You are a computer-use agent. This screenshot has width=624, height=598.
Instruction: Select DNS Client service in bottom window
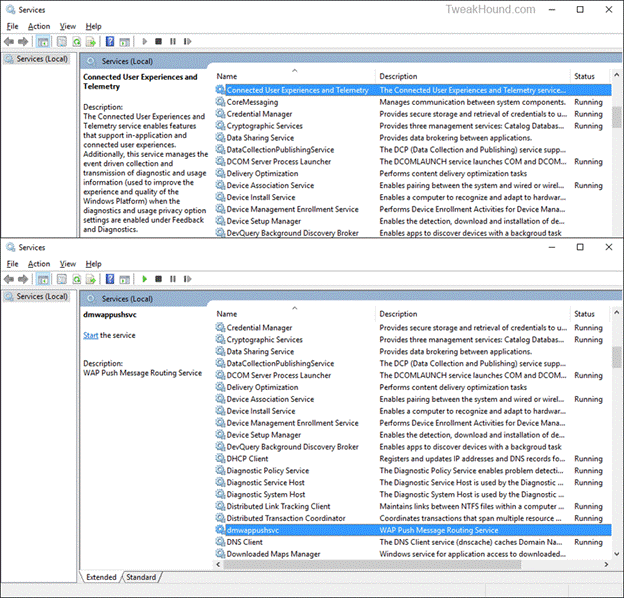pos(413,542)
